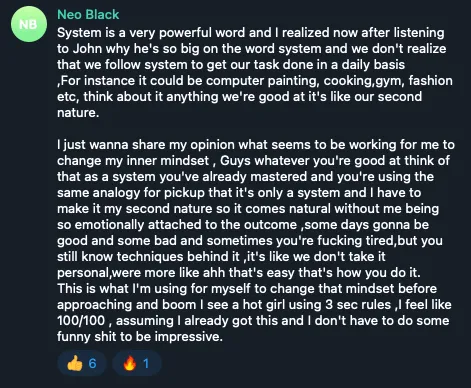Image resolution: width=471 pixels, height=388 pixels.
Task: Click the "100/100" text in the message
Action: (x=81, y=321)
